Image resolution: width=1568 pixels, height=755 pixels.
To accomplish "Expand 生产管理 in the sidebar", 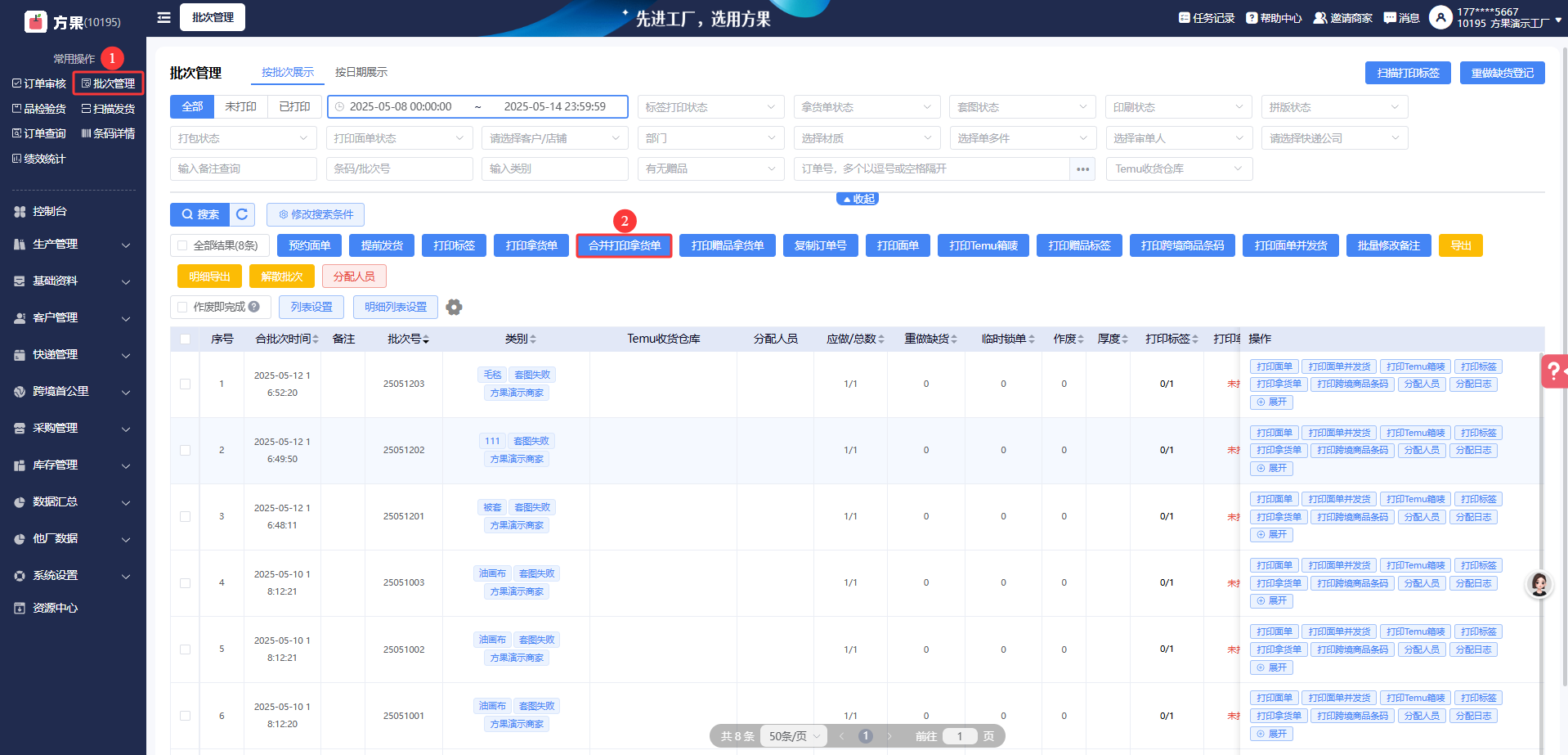I will click(x=73, y=245).
